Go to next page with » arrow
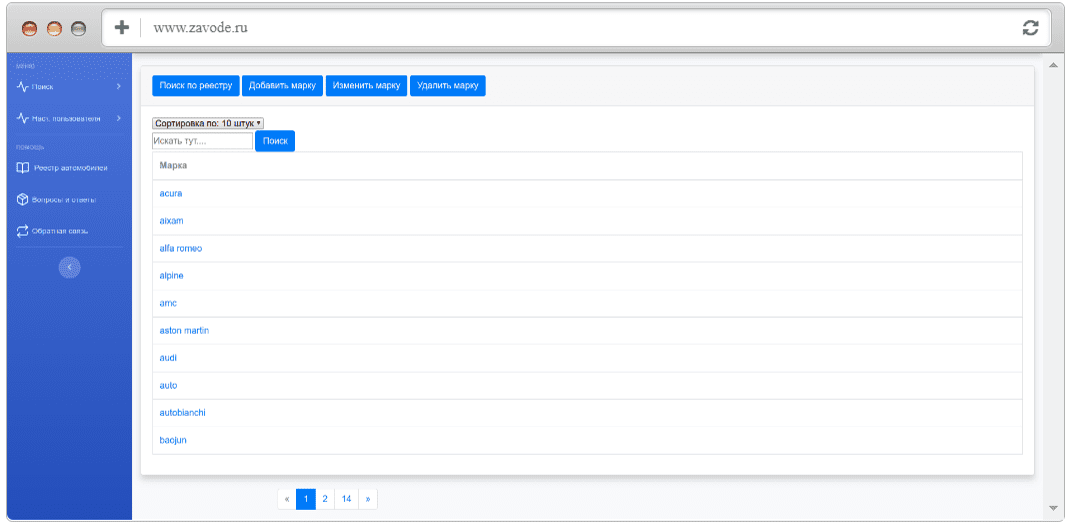1069x525 pixels. click(367, 499)
